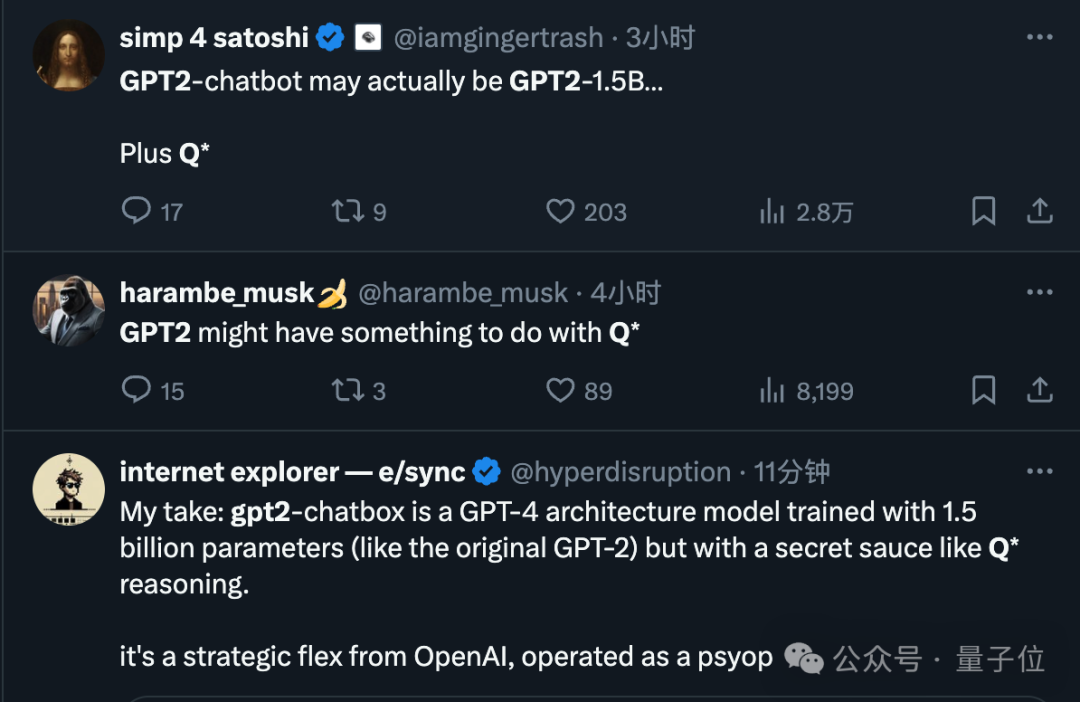Like the simp 4 satoshi tweet
The height and width of the screenshot is (702, 1080).
(x=560, y=211)
